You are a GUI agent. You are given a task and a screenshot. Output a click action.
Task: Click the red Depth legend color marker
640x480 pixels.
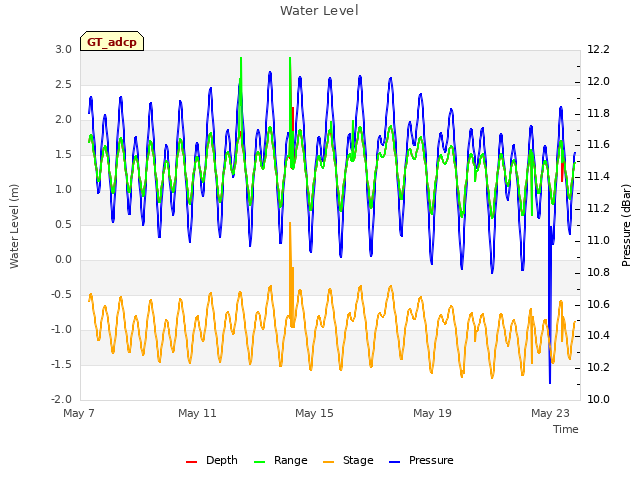(x=191, y=462)
